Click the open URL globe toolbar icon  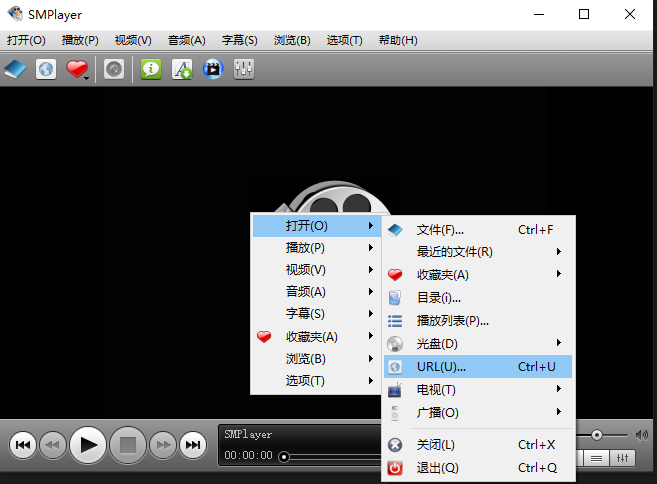click(46, 69)
